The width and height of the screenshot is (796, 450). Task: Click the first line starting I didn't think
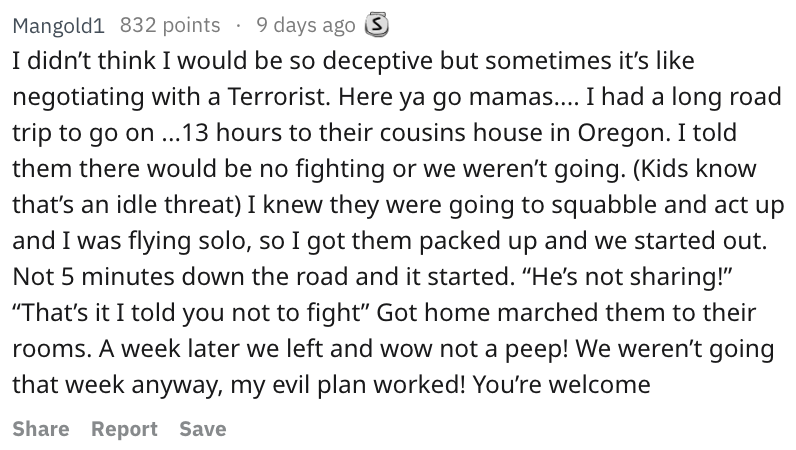[353, 60]
